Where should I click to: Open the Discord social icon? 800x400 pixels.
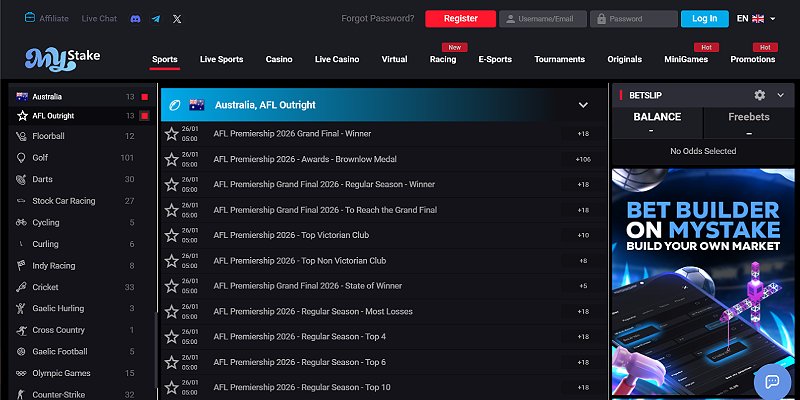[136, 18]
